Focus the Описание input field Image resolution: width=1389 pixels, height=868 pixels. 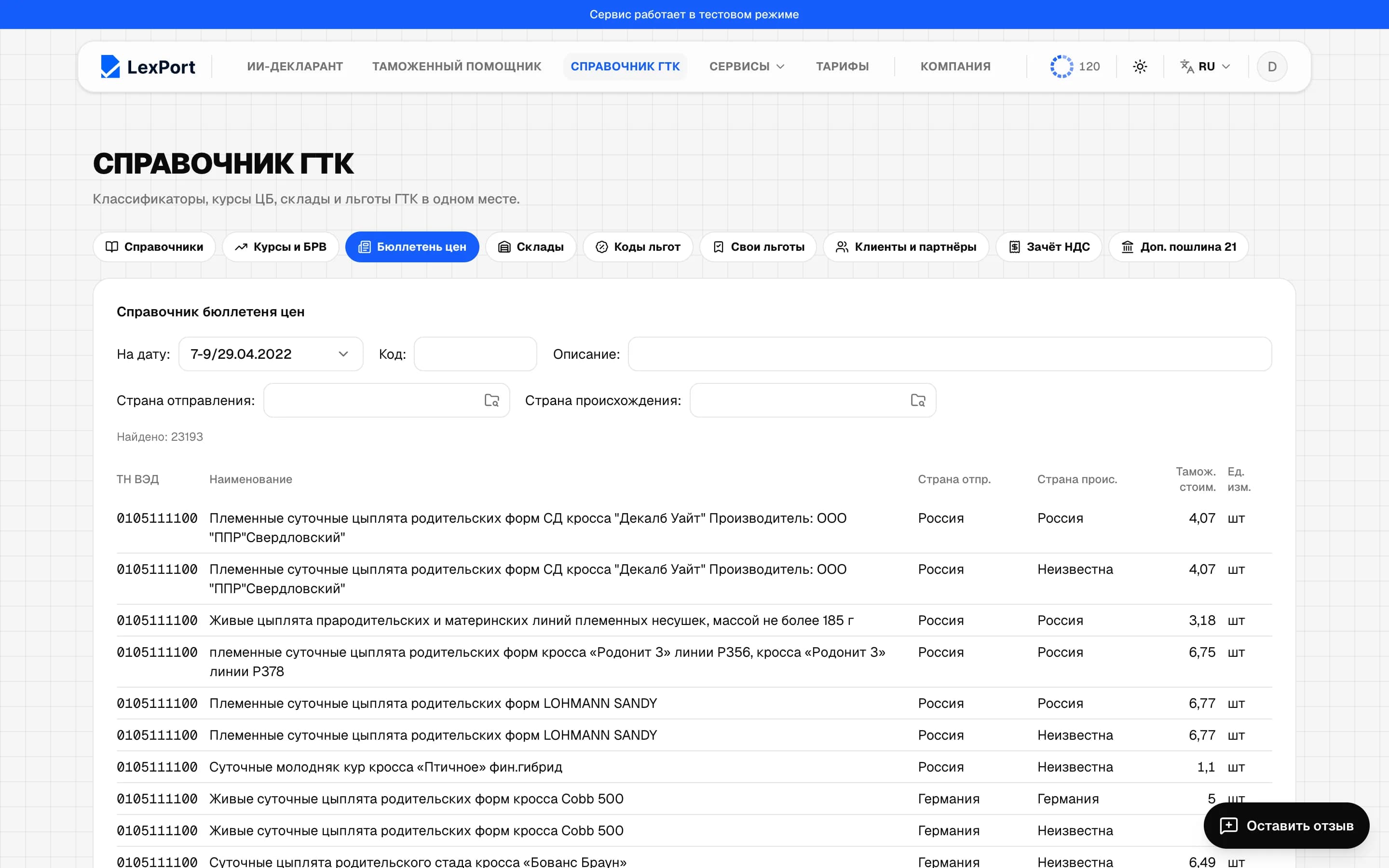click(x=950, y=354)
